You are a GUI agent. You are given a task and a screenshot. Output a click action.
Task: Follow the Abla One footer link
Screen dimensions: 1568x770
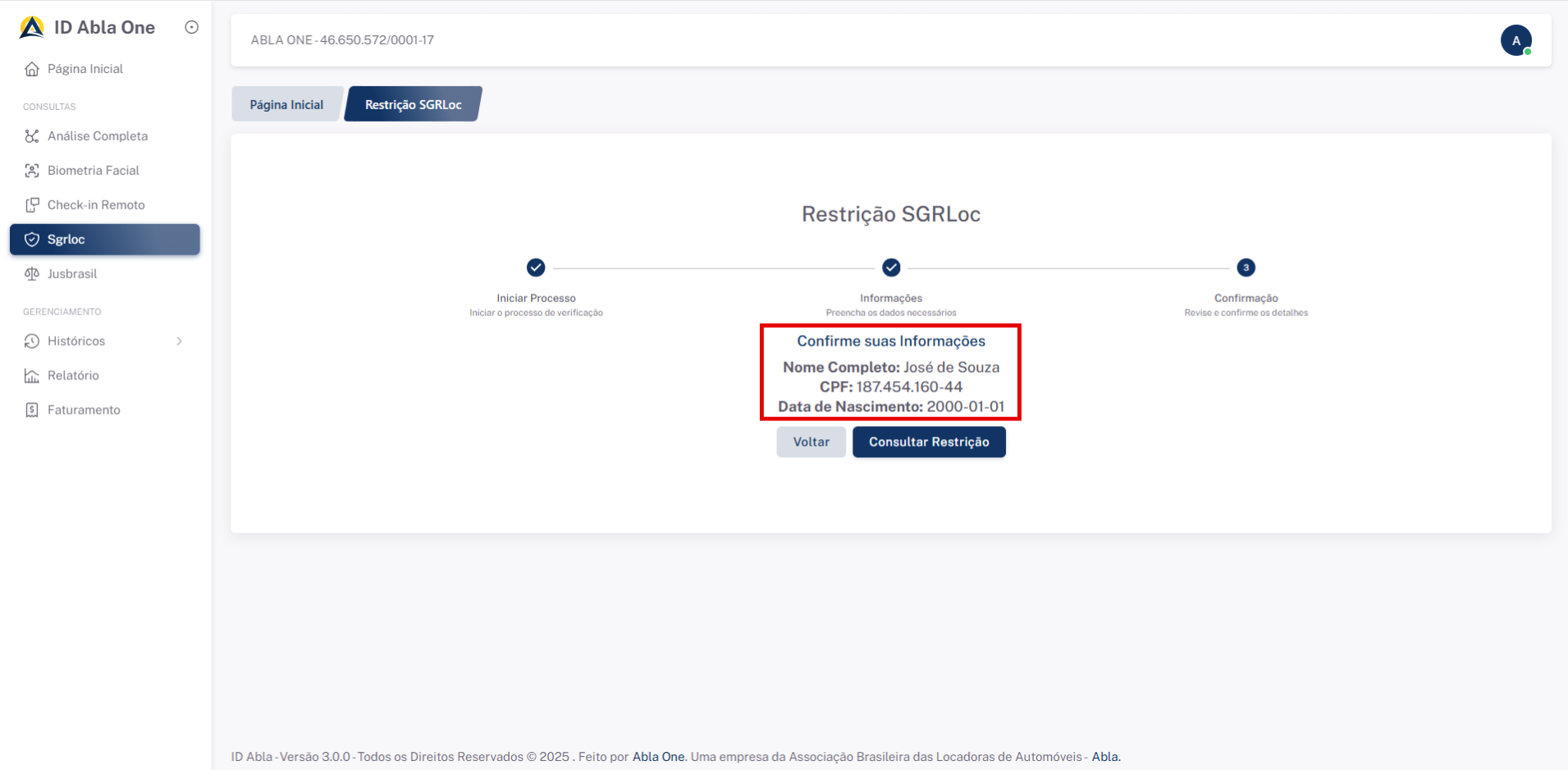(x=658, y=757)
